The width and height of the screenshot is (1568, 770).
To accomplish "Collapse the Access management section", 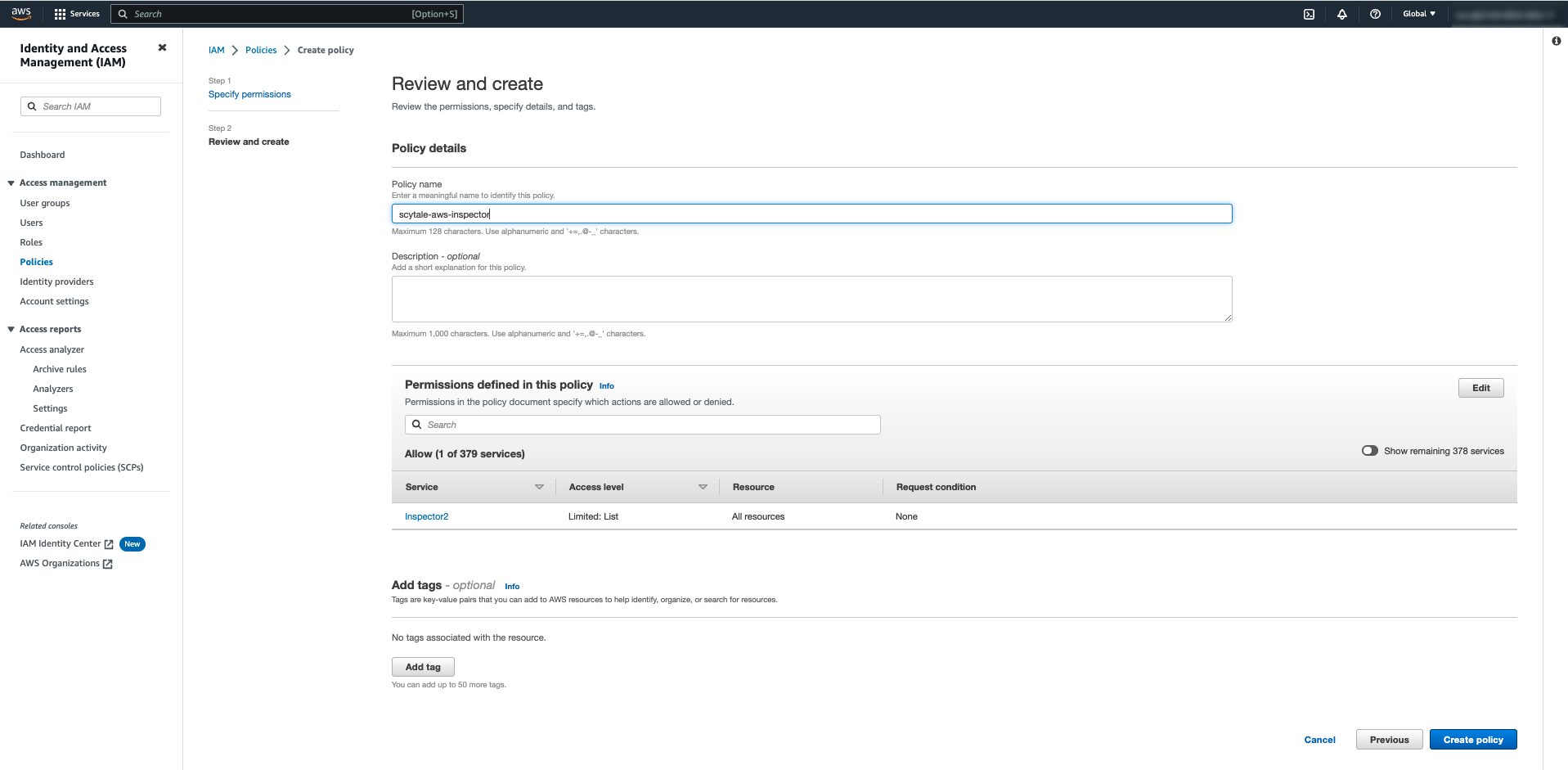I will (x=11, y=183).
